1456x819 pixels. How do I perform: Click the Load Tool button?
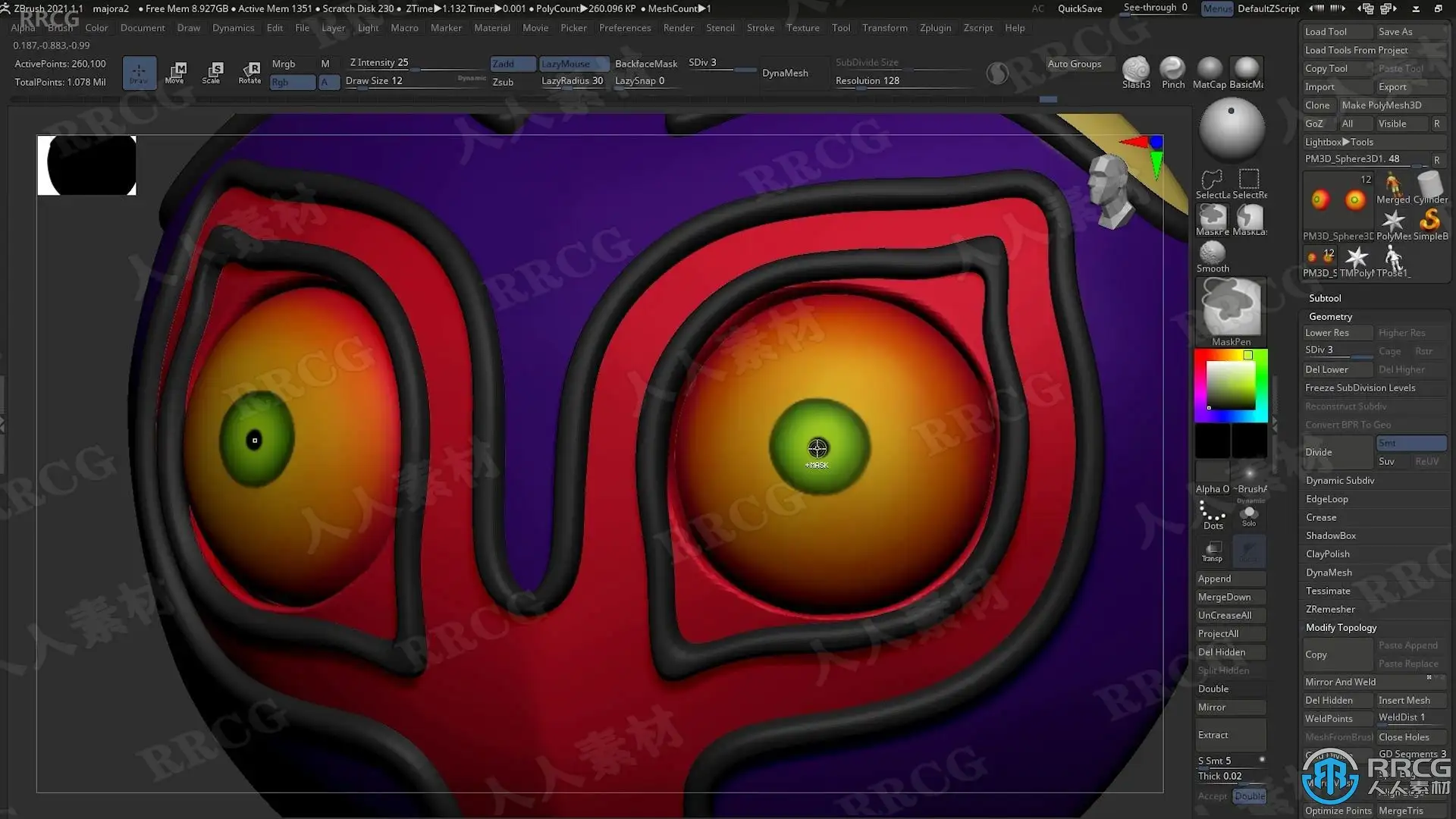pyautogui.click(x=1337, y=32)
